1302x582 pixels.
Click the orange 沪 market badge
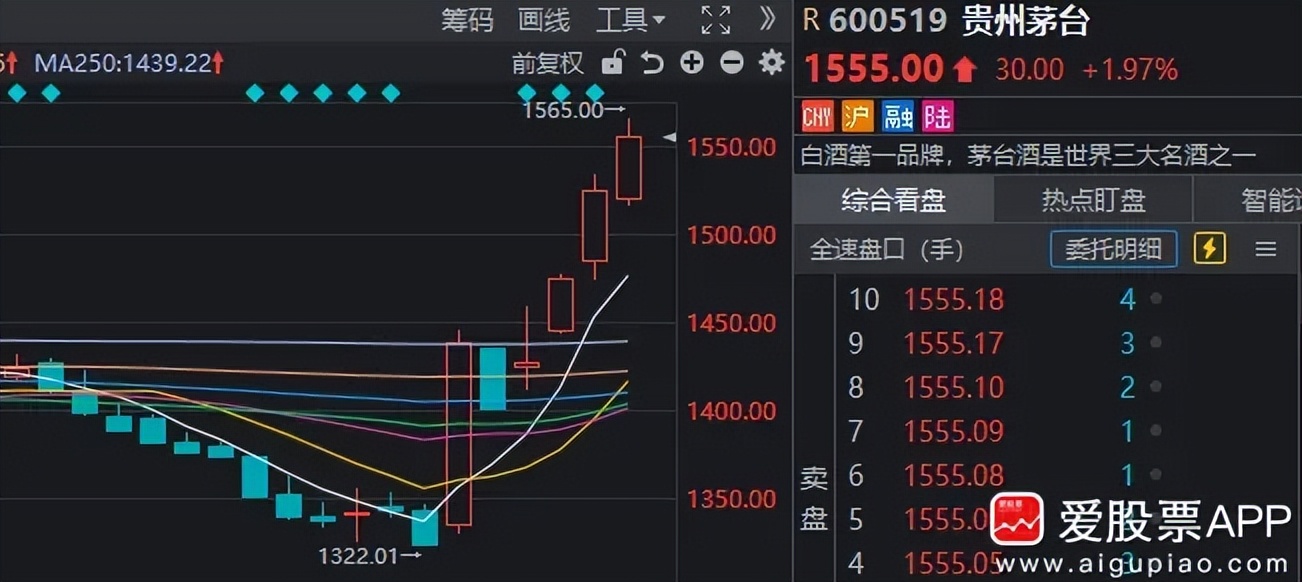click(x=857, y=117)
